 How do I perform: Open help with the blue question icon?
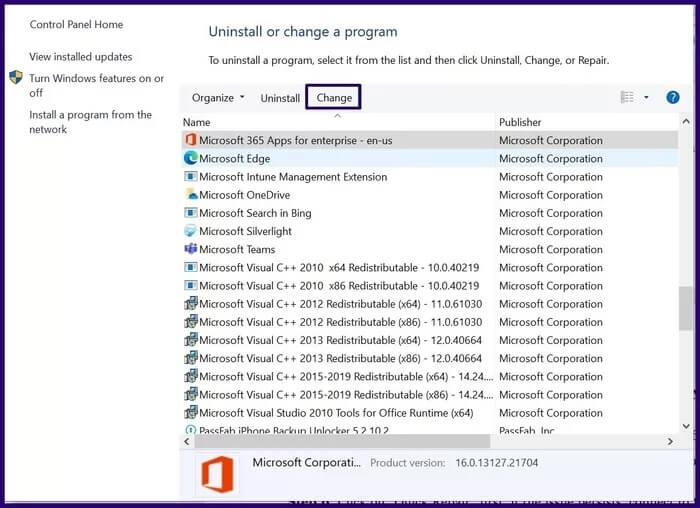pos(672,97)
